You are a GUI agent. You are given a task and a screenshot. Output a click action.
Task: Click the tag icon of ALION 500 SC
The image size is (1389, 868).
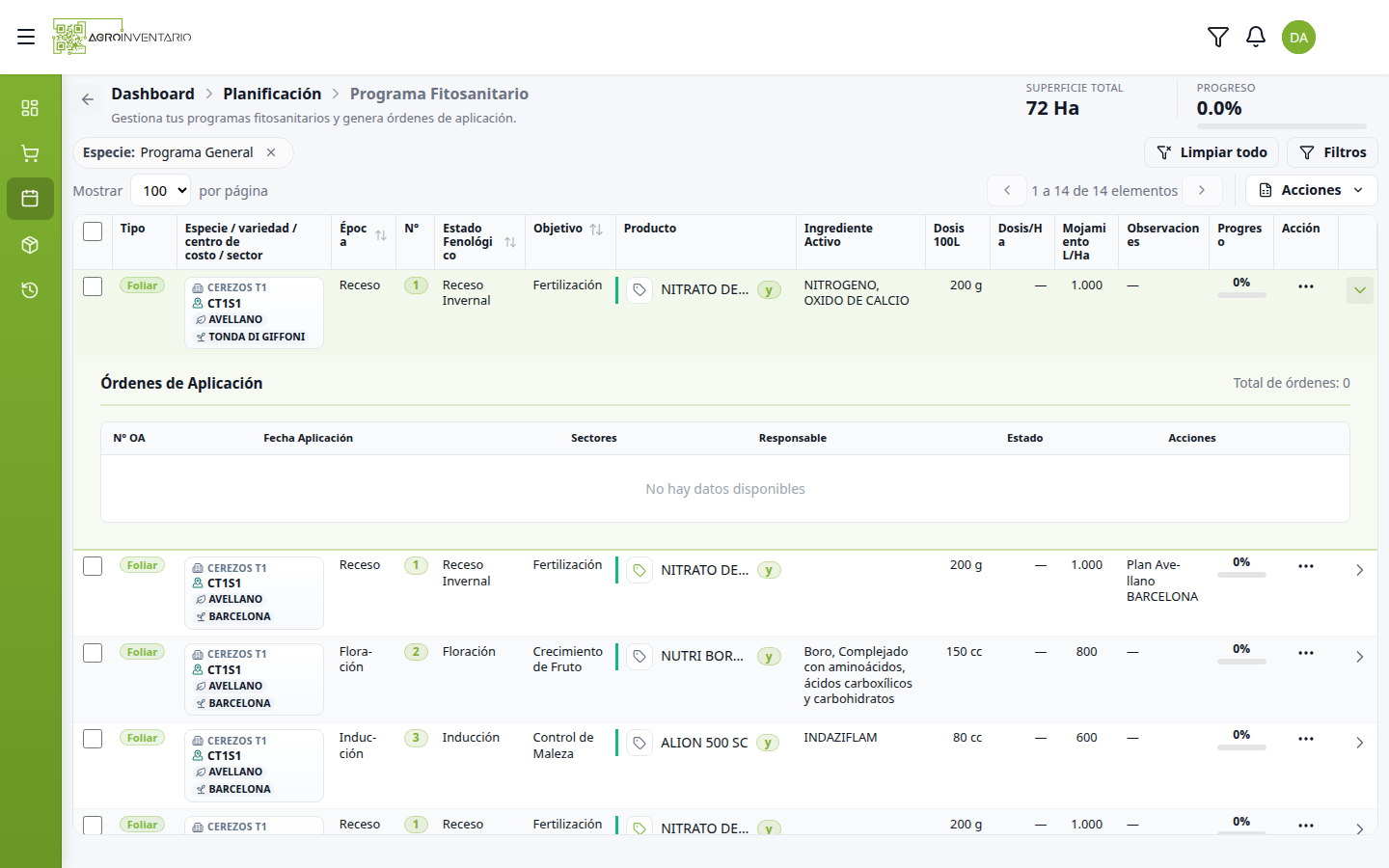tap(640, 743)
